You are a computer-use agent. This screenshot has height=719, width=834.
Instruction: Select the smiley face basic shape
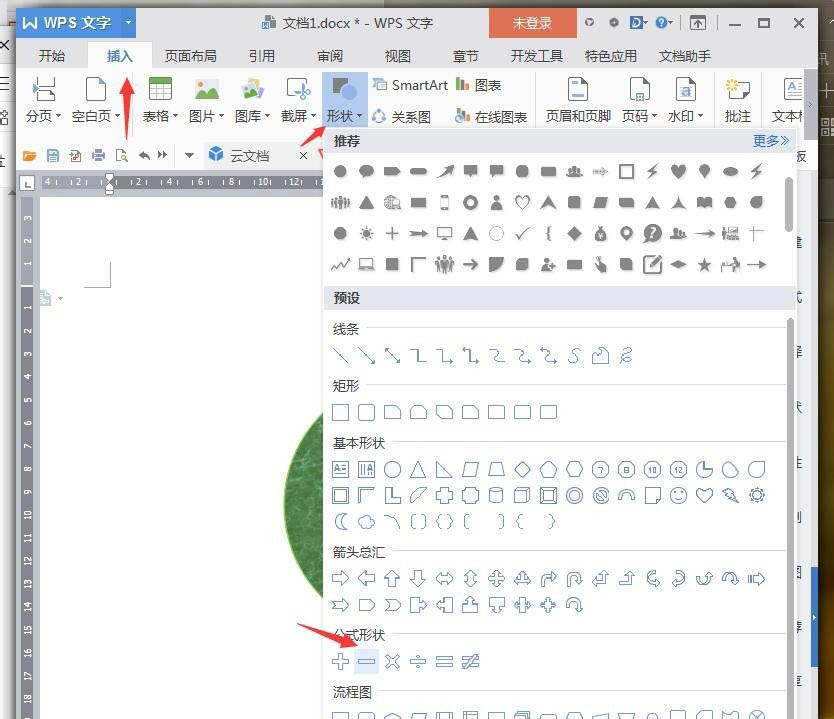coord(678,496)
